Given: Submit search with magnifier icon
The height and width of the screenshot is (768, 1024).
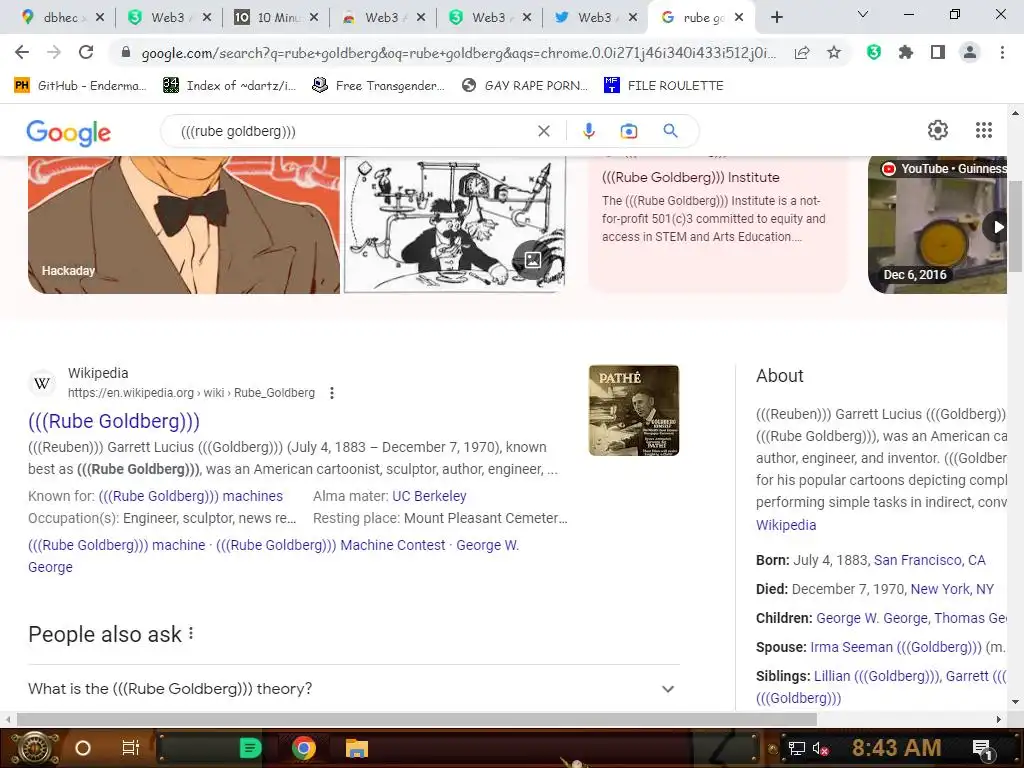Looking at the screenshot, I should click(671, 131).
